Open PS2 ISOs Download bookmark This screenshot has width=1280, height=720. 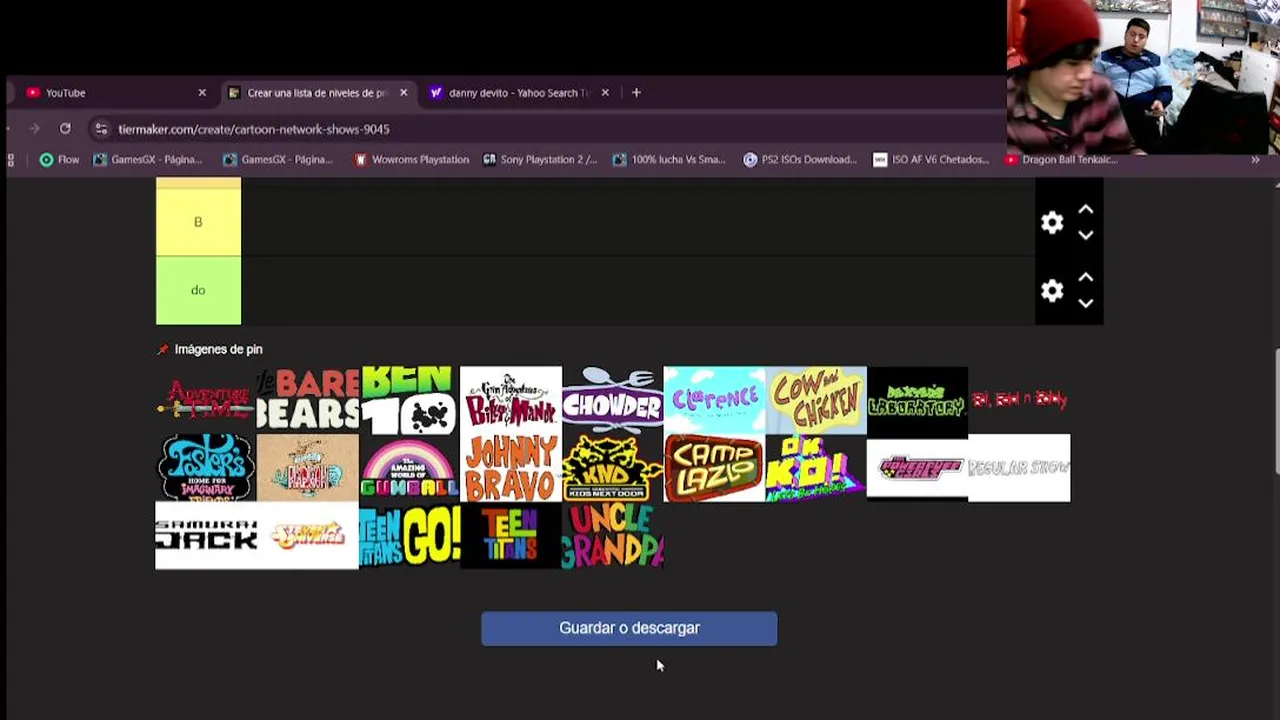click(800, 159)
